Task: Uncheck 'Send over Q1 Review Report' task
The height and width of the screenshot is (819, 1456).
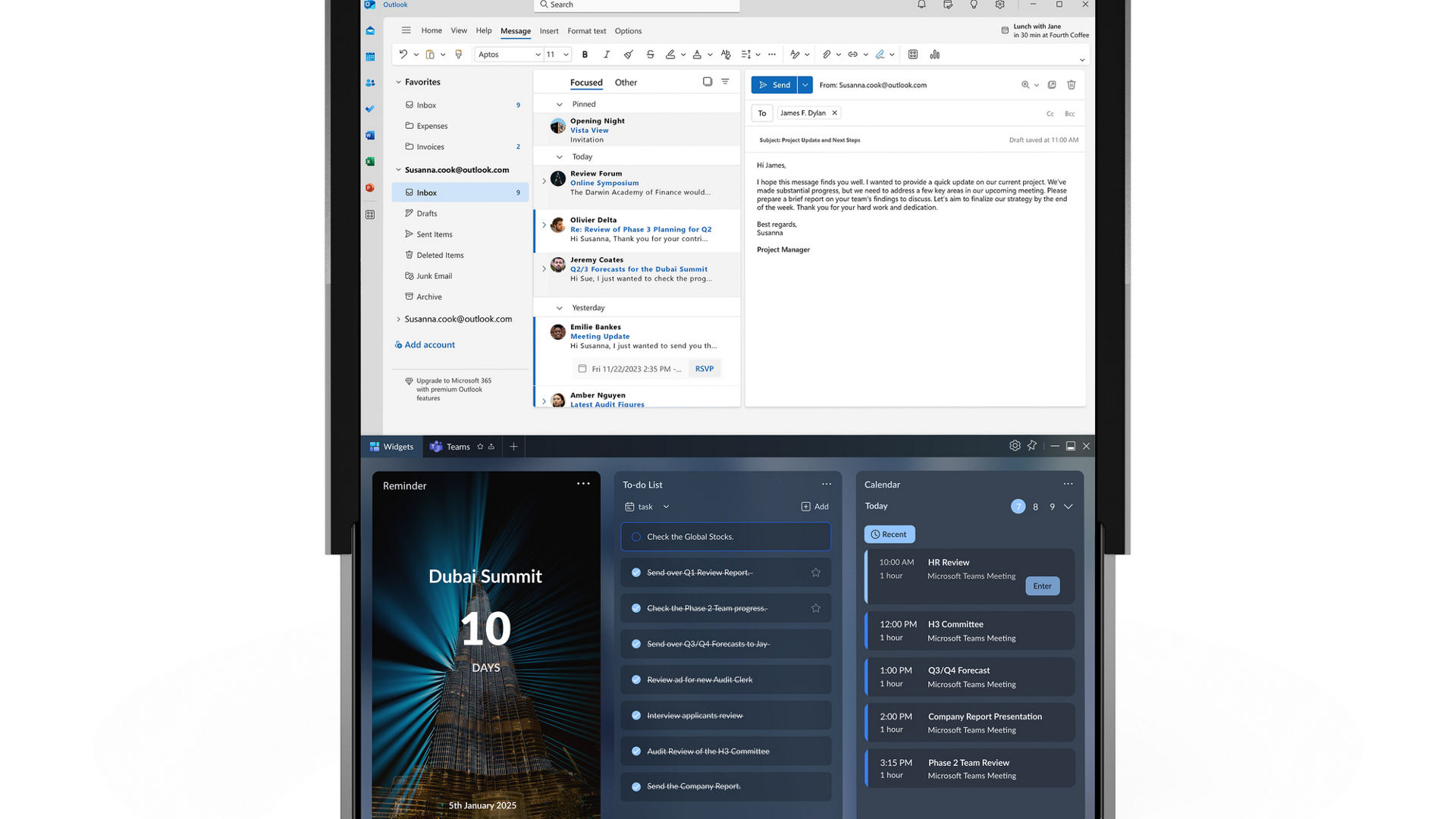Action: [x=636, y=573]
